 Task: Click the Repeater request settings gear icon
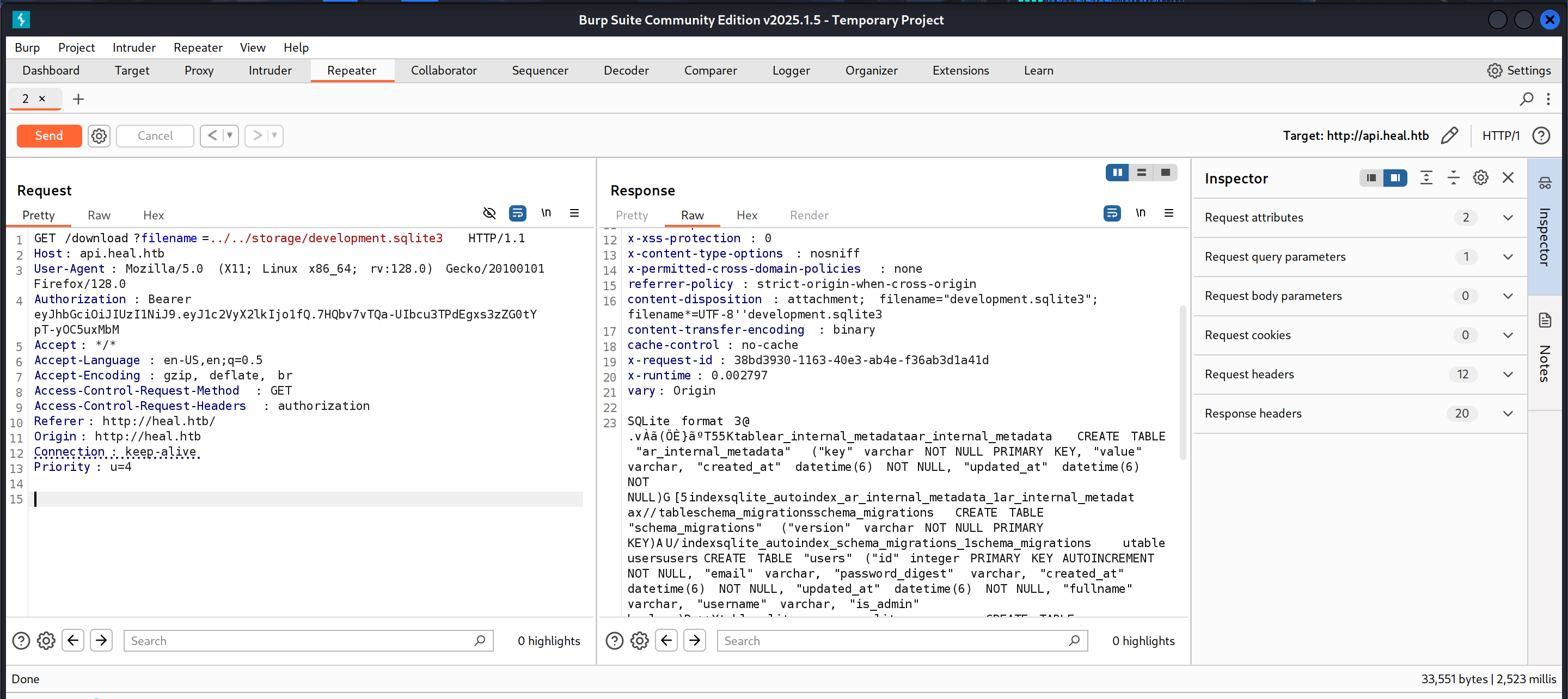click(x=99, y=136)
